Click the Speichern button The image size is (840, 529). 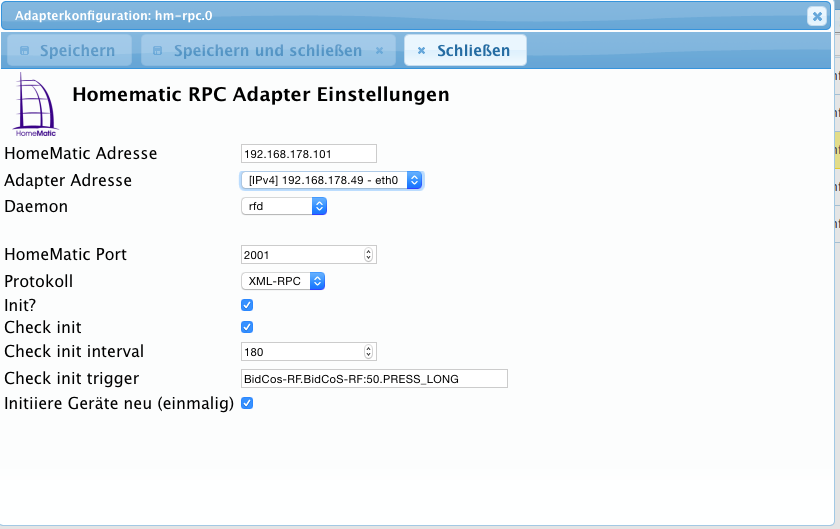(x=69, y=50)
